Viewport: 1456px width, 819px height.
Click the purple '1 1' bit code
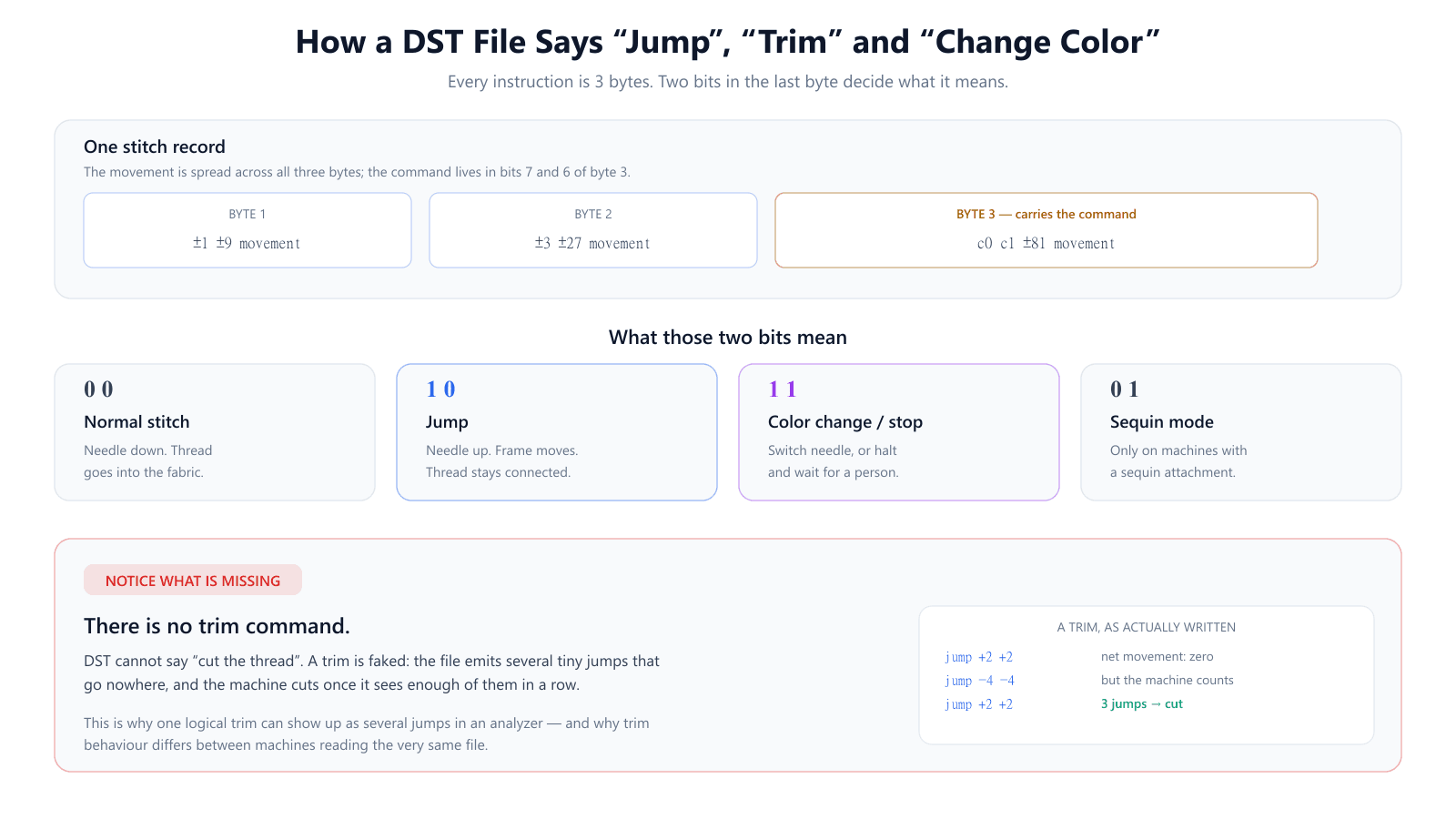(783, 389)
